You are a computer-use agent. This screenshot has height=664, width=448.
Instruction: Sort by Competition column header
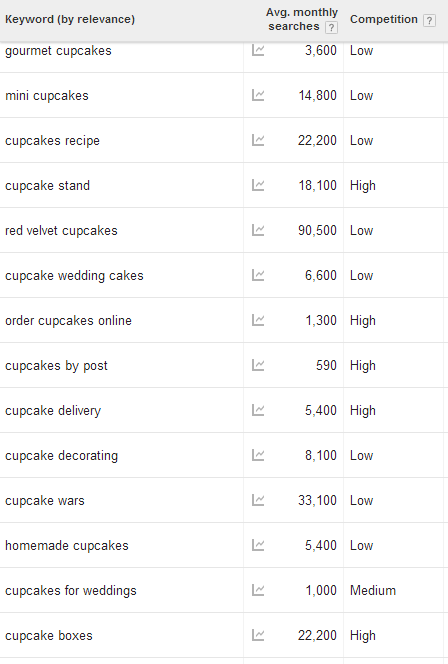[x=384, y=19]
